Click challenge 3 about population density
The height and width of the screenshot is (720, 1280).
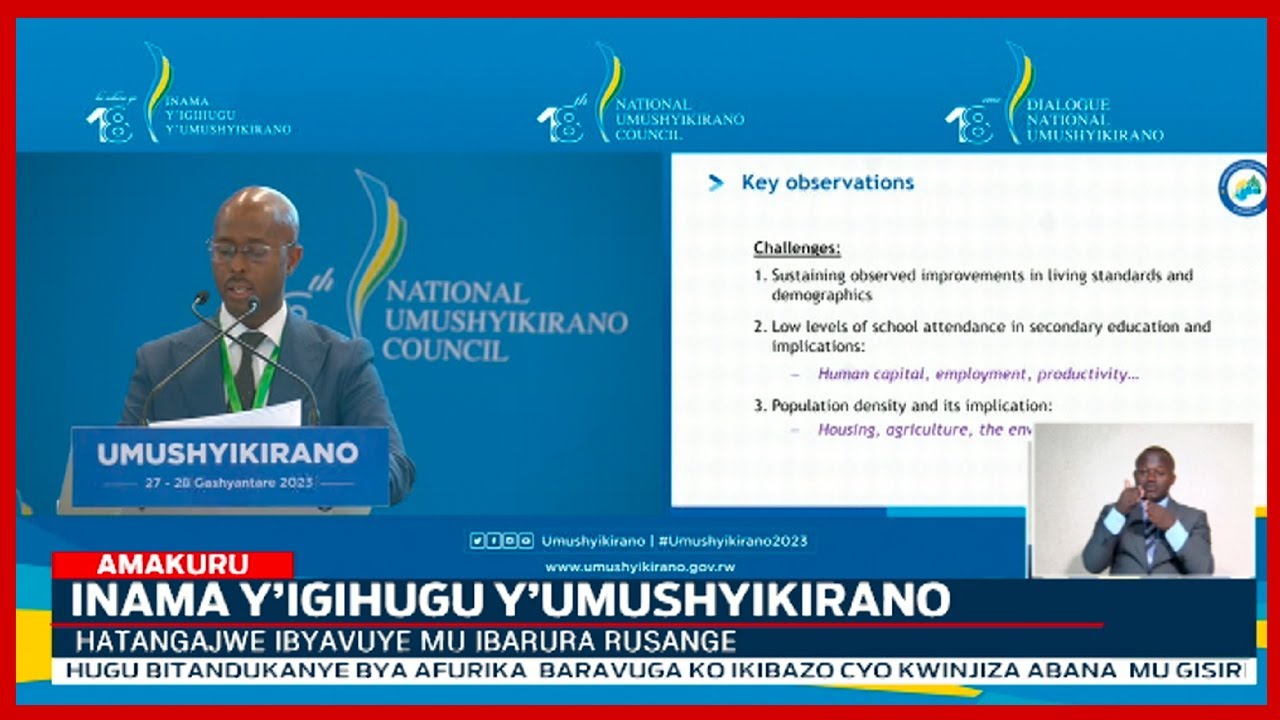[x=903, y=406]
